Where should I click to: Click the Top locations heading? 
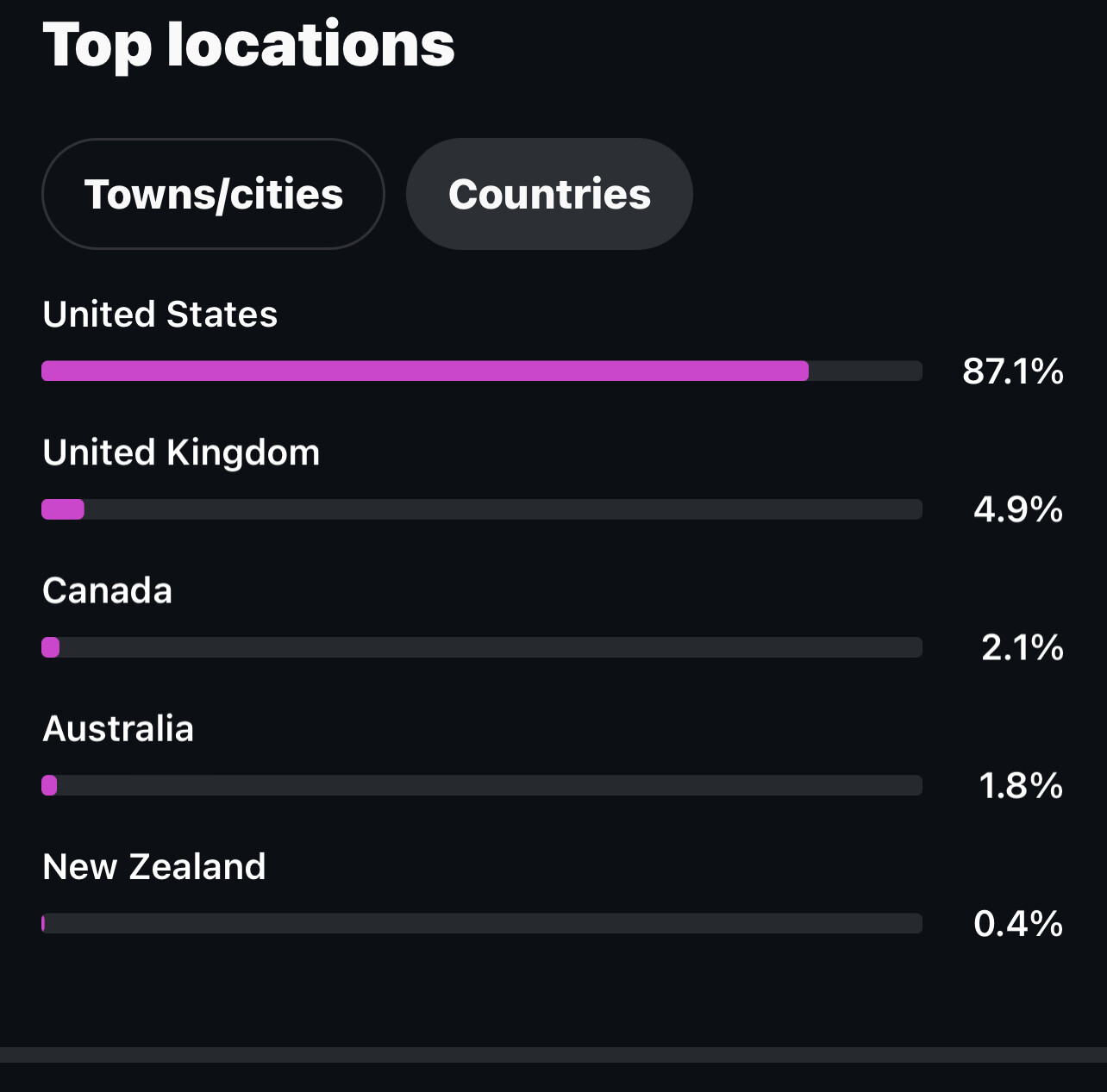pos(248,45)
